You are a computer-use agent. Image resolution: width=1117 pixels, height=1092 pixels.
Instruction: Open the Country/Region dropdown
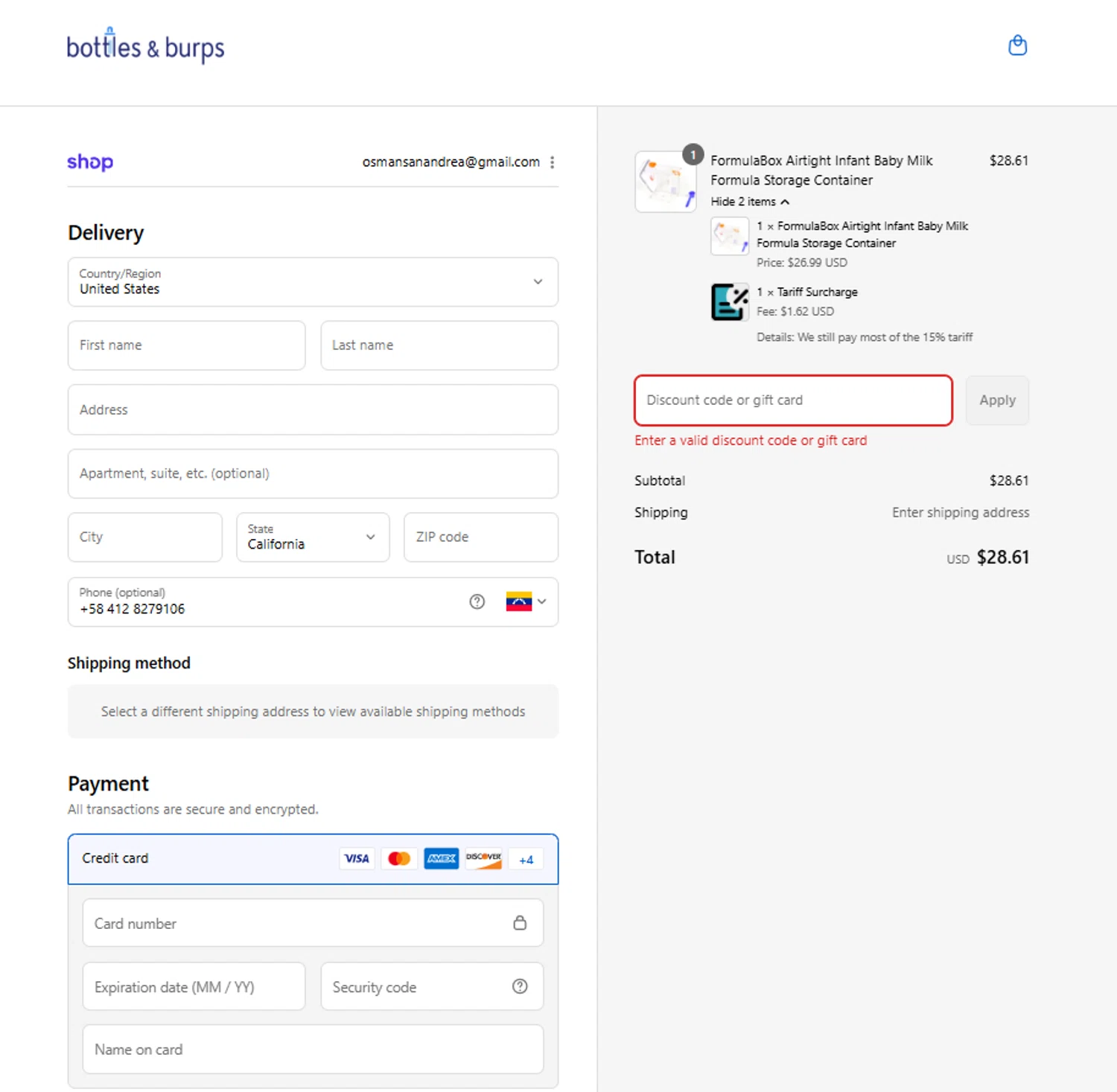tap(313, 281)
